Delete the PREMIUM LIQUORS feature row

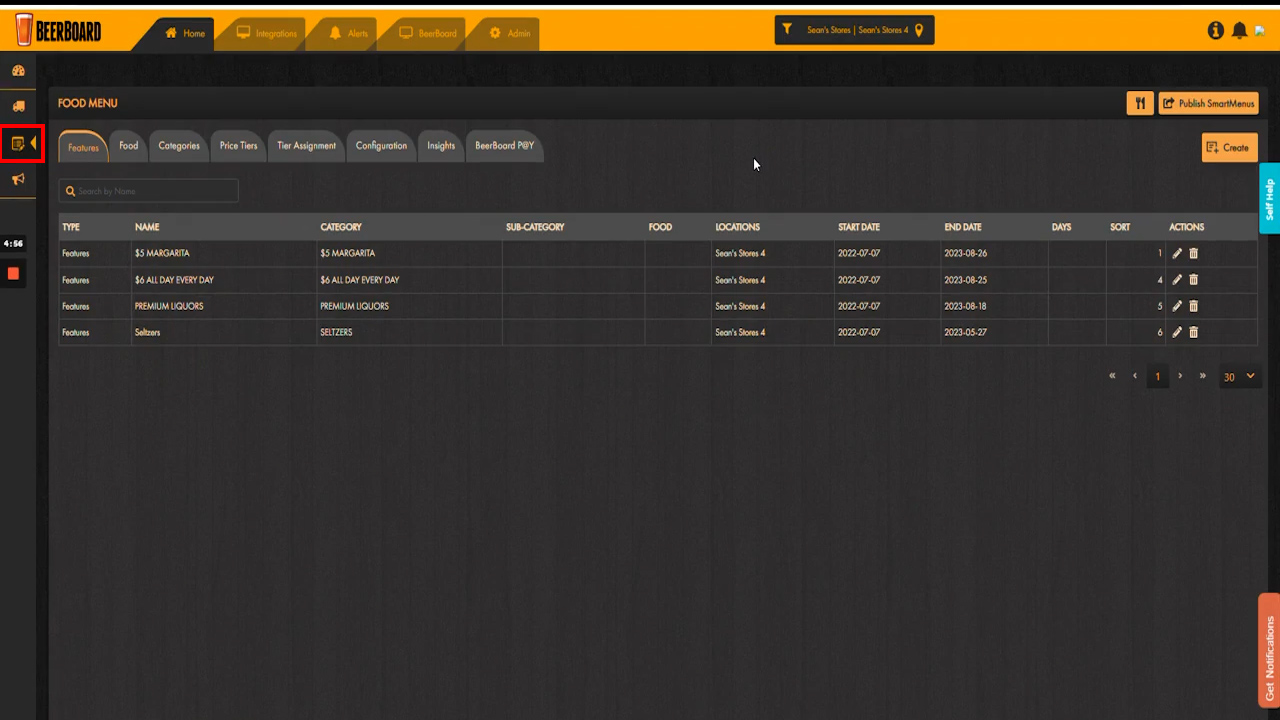tap(1193, 306)
